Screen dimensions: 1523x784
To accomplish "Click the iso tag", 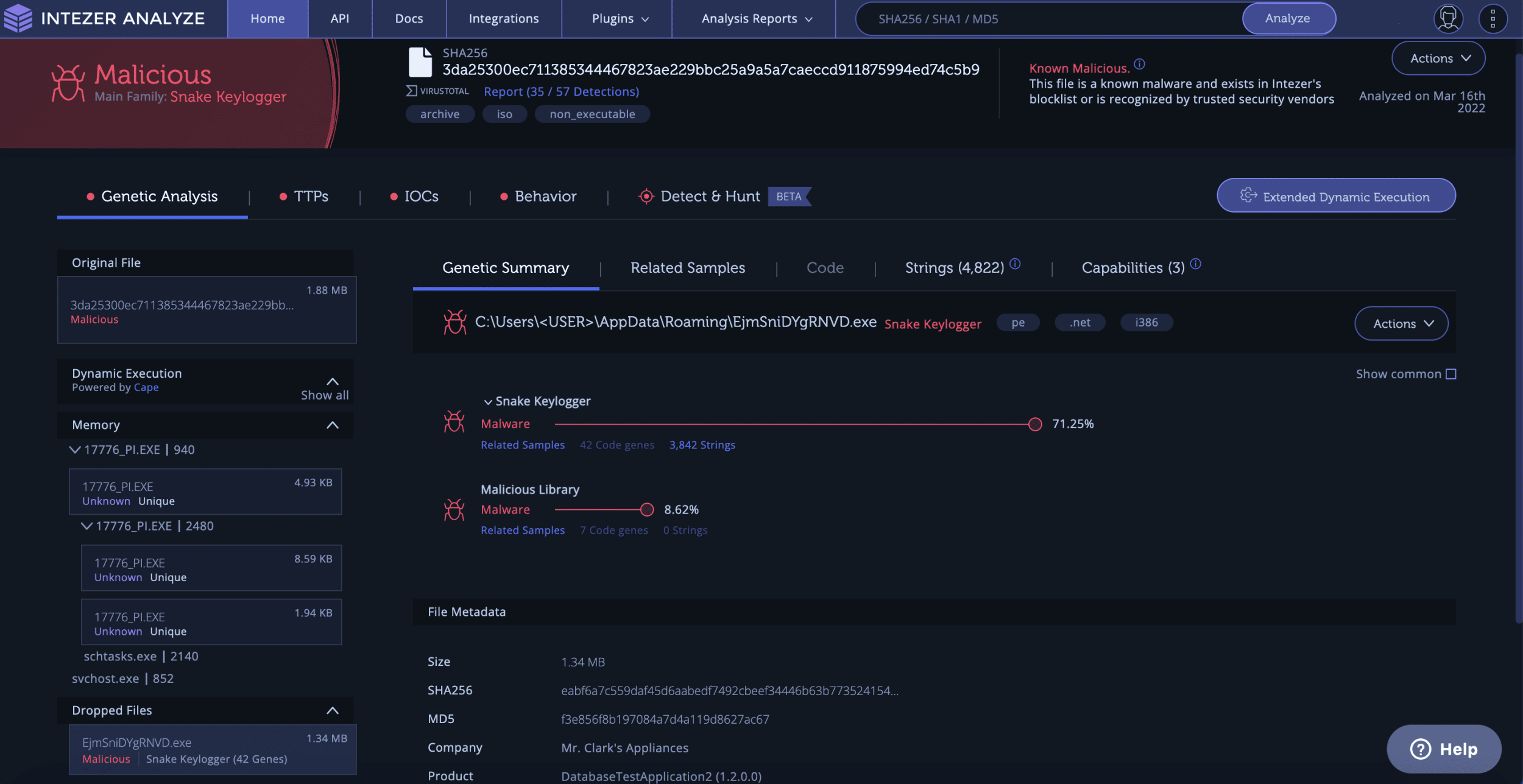I will [x=504, y=114].
